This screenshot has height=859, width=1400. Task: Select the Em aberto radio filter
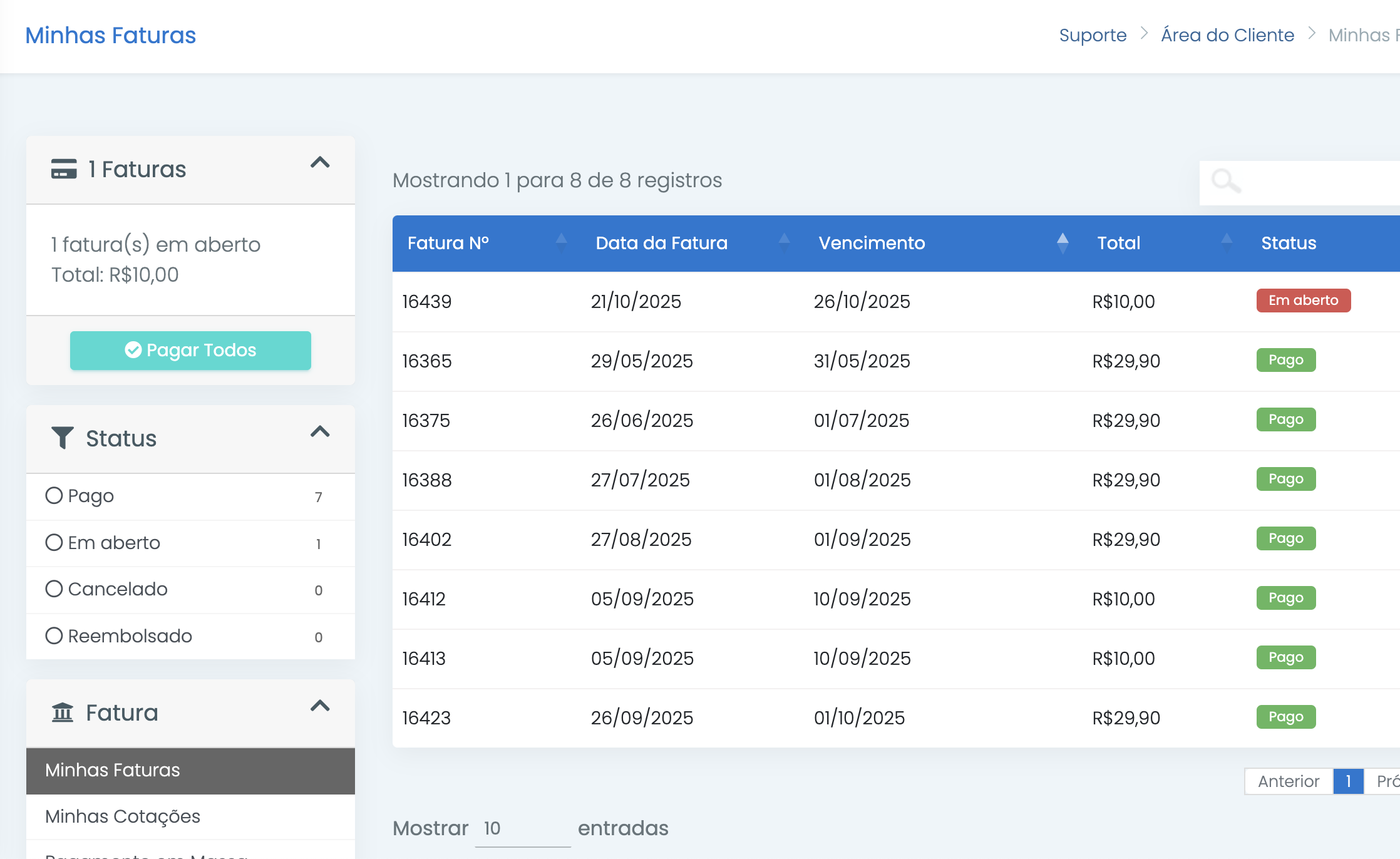coord(54,542)
